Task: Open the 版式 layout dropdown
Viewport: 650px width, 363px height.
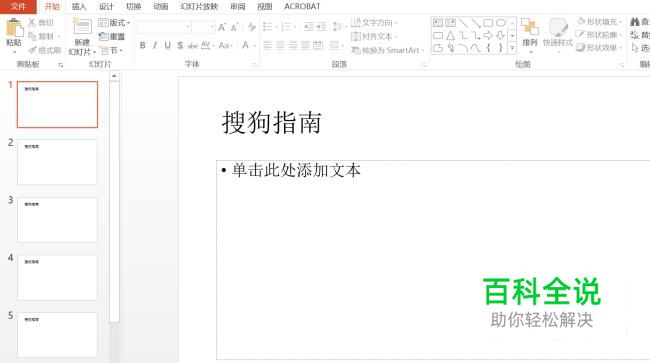Action: click(114, 23)
